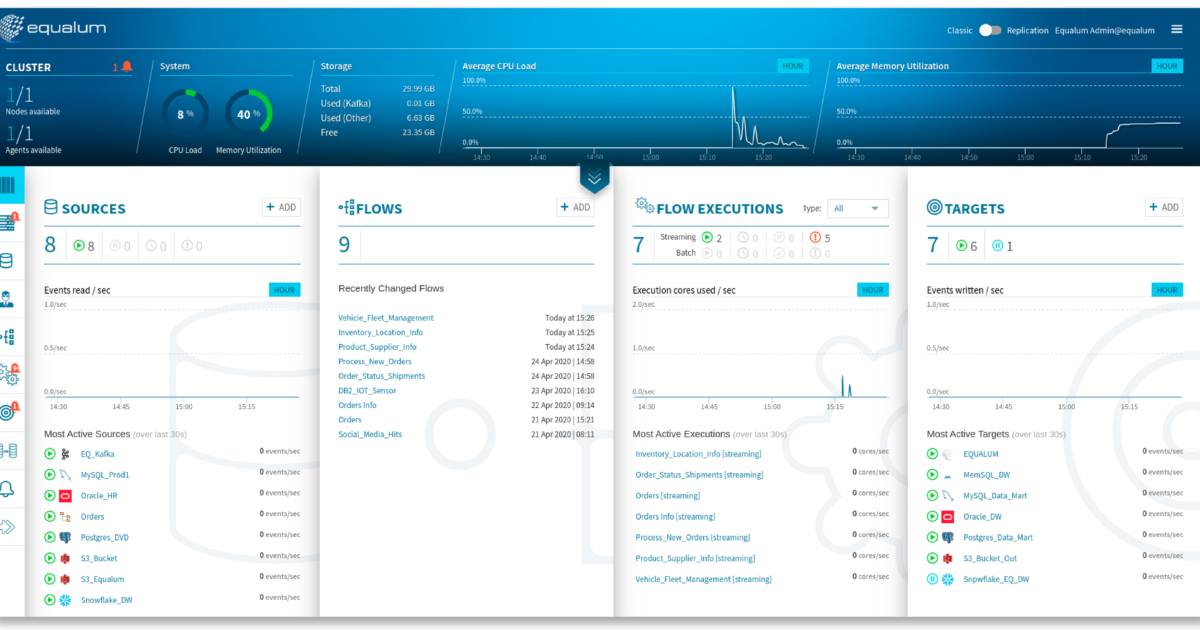Click the streaming running executions icon

point(707,238)
